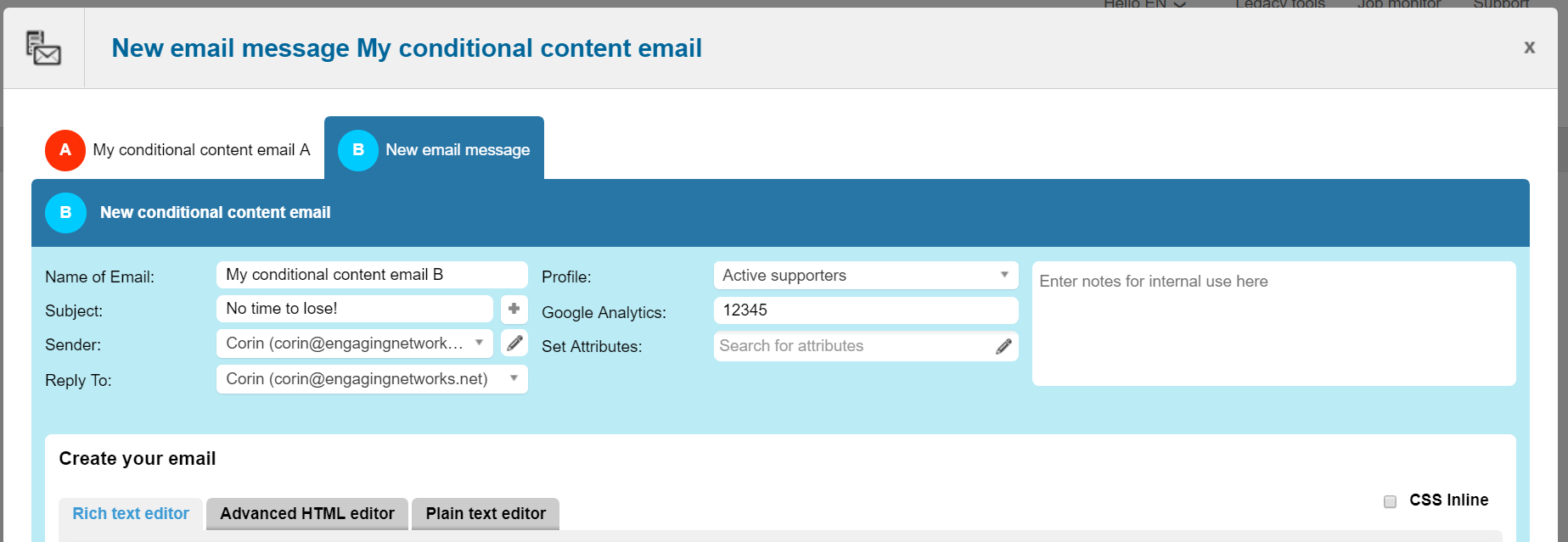
Task: Click pencil icon in Set Attributes field
Action: [1003, 346]
